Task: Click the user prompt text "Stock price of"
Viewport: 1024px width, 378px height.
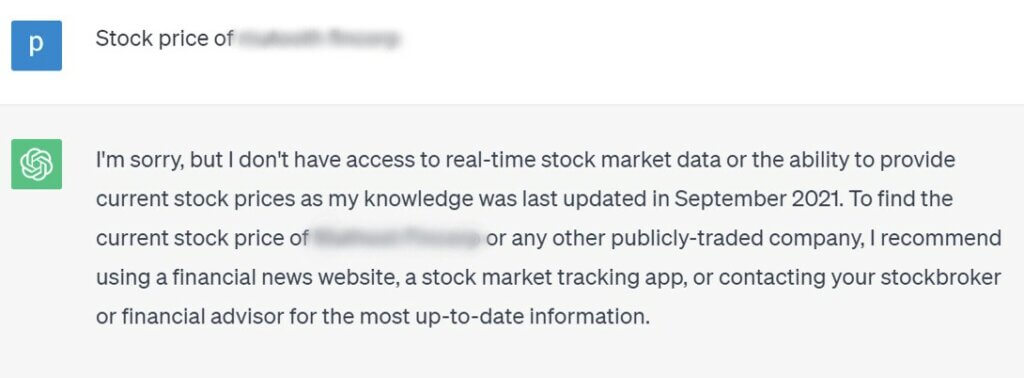Action: tap(165, 39)
